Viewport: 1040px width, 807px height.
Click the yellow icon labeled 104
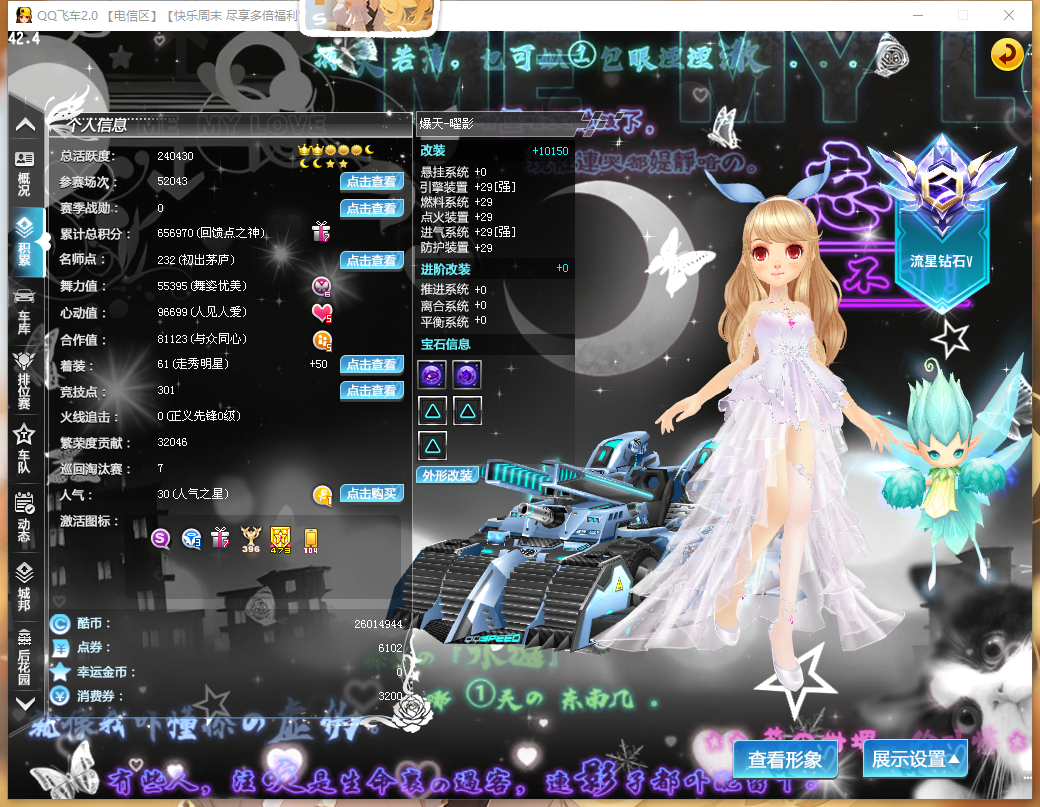[310, 540]
